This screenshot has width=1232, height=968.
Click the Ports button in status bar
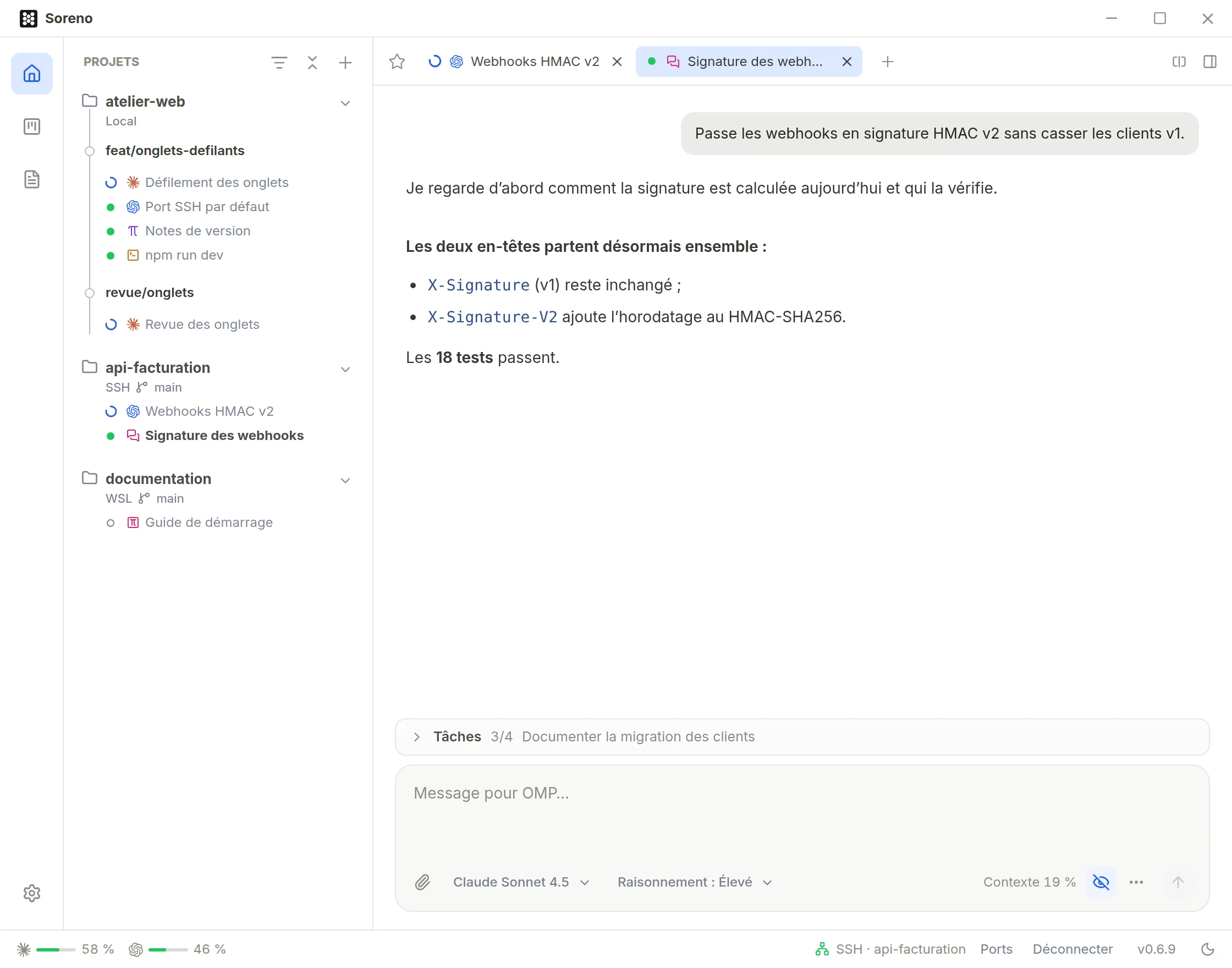[996, 949]
